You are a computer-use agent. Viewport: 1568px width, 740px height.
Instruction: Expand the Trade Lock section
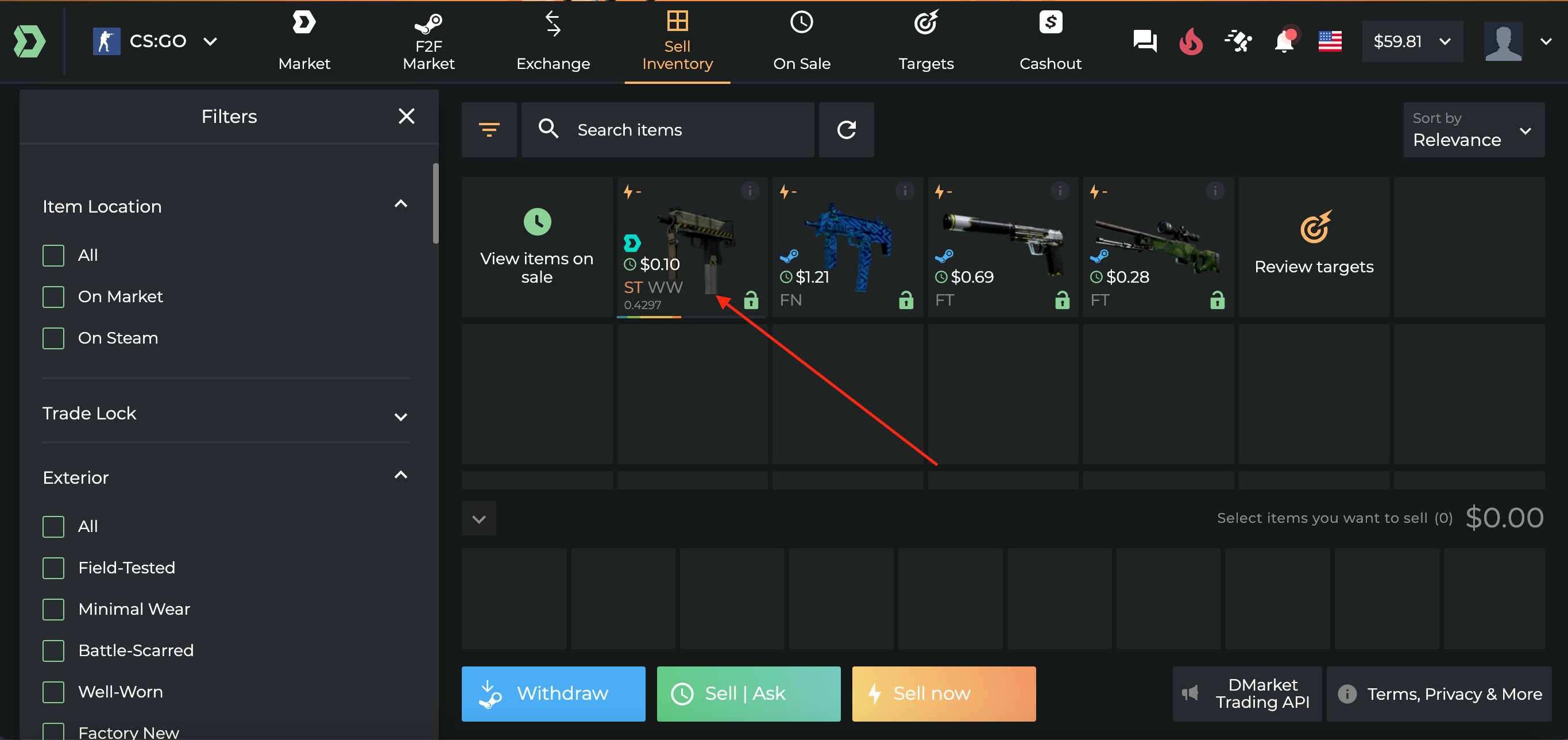click(x=400, y=417)
